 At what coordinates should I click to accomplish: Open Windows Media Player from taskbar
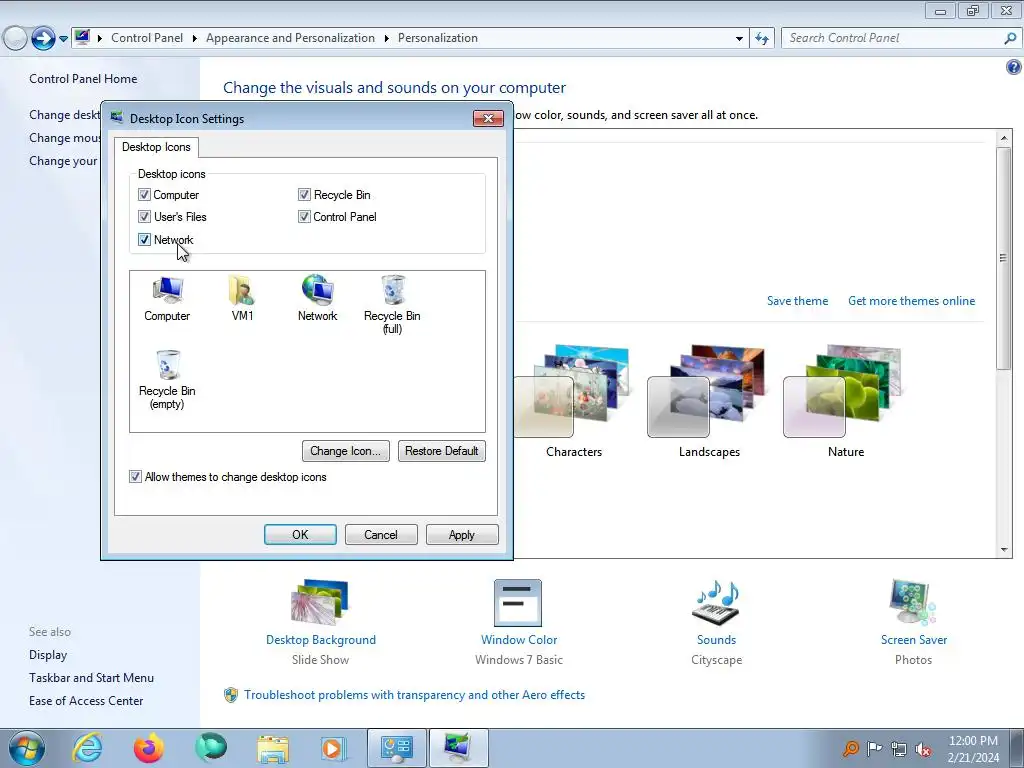[332, 748]
